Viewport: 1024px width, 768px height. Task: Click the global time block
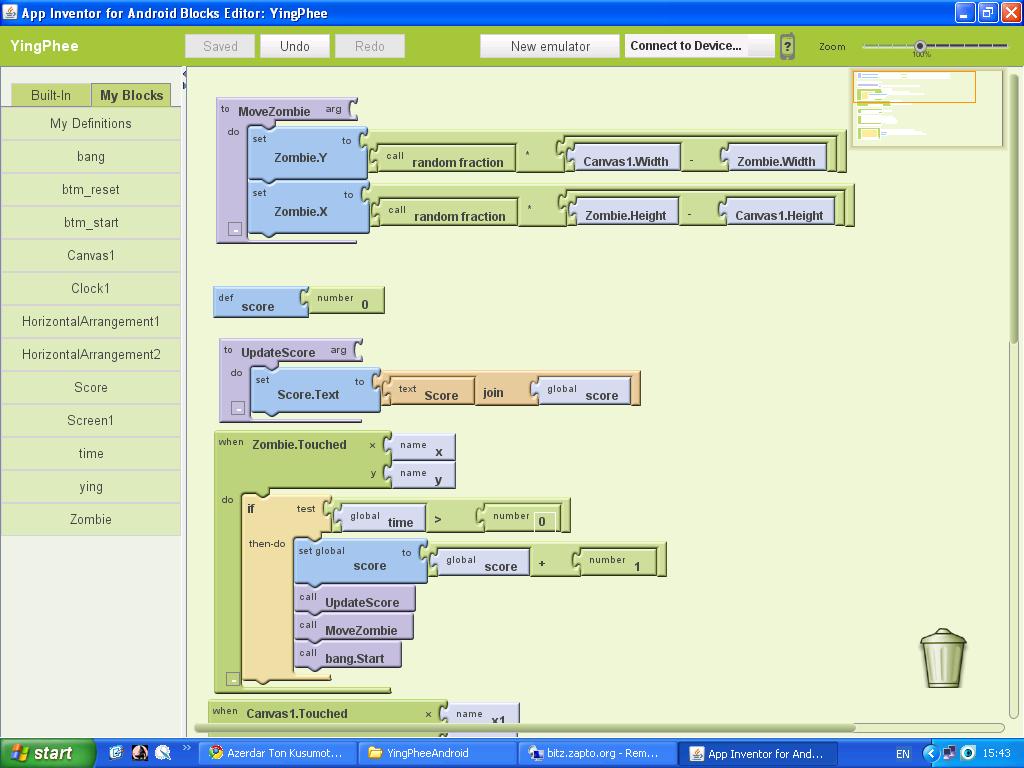pos(380,519)
